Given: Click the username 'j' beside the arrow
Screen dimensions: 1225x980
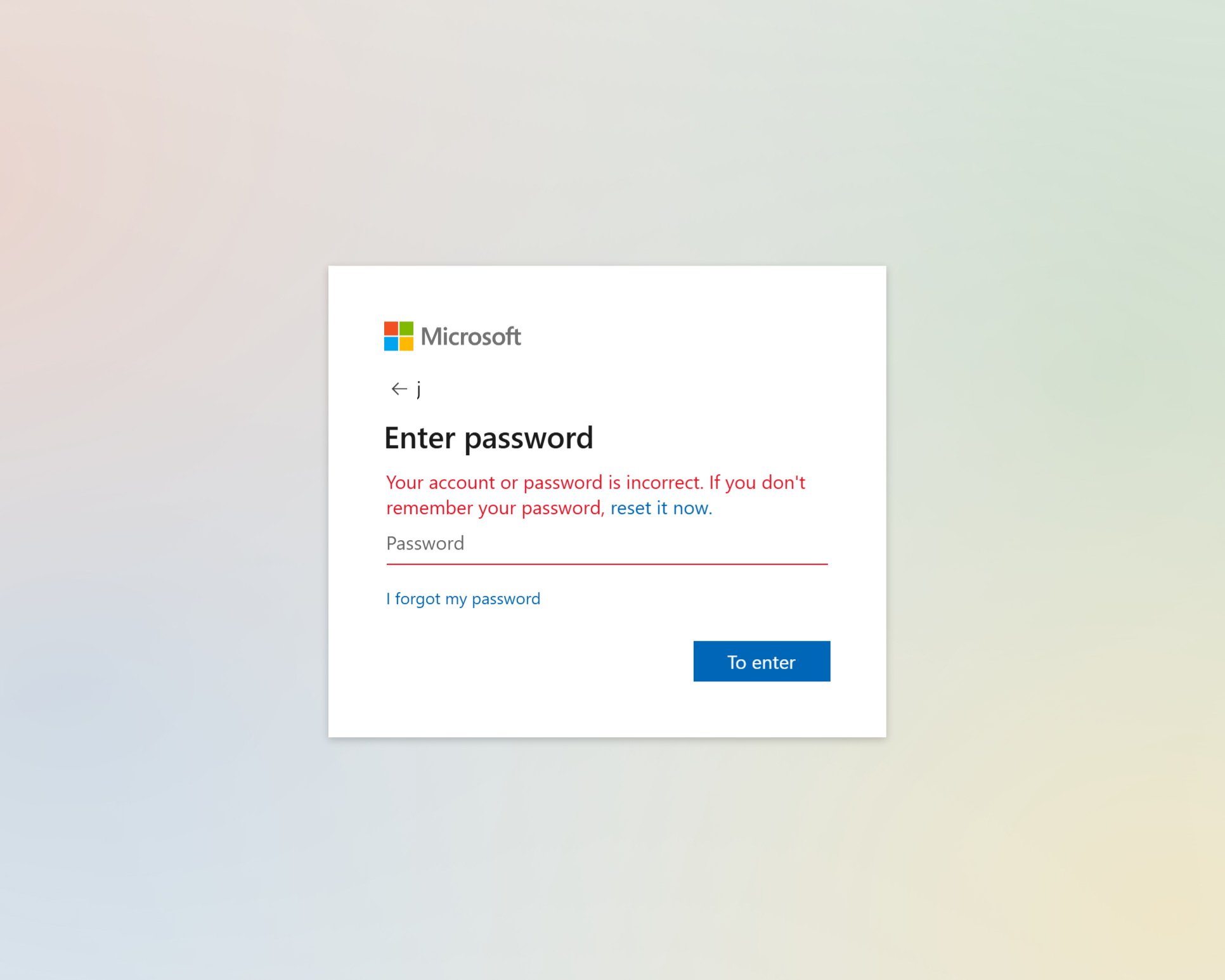Looking at the screenshot, I should tap(419, 389).
